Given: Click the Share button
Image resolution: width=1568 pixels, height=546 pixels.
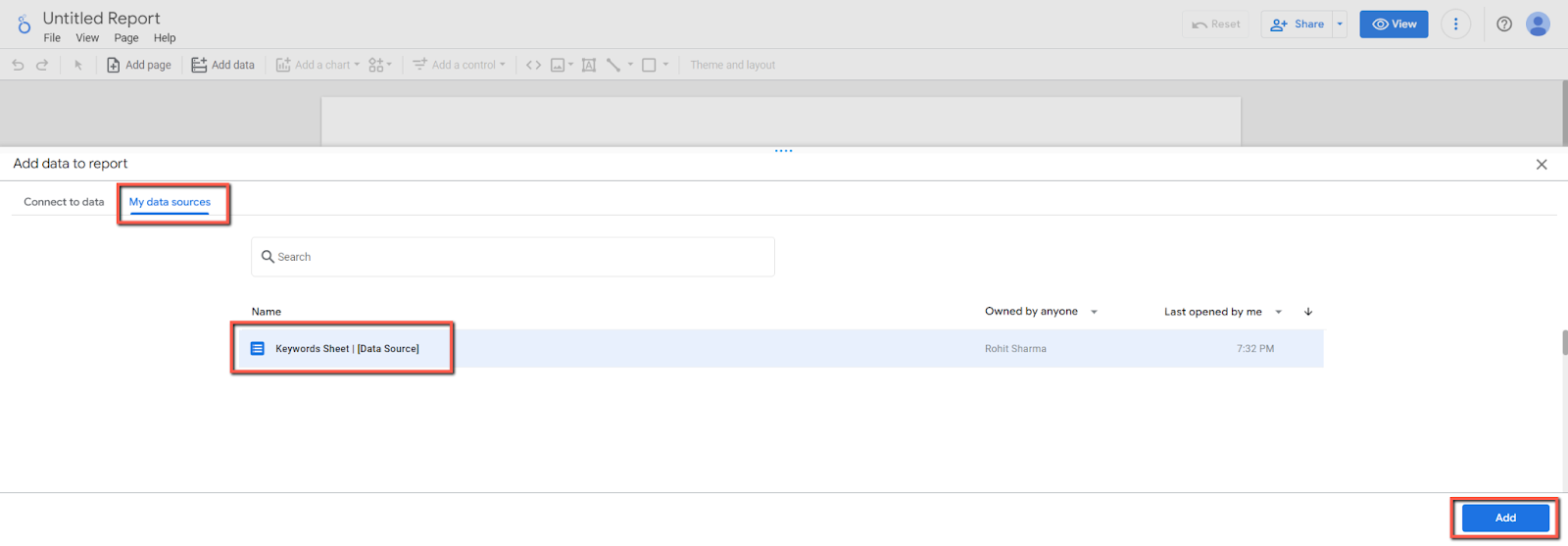Looking at the screenshot, I should click(1297, 25).
